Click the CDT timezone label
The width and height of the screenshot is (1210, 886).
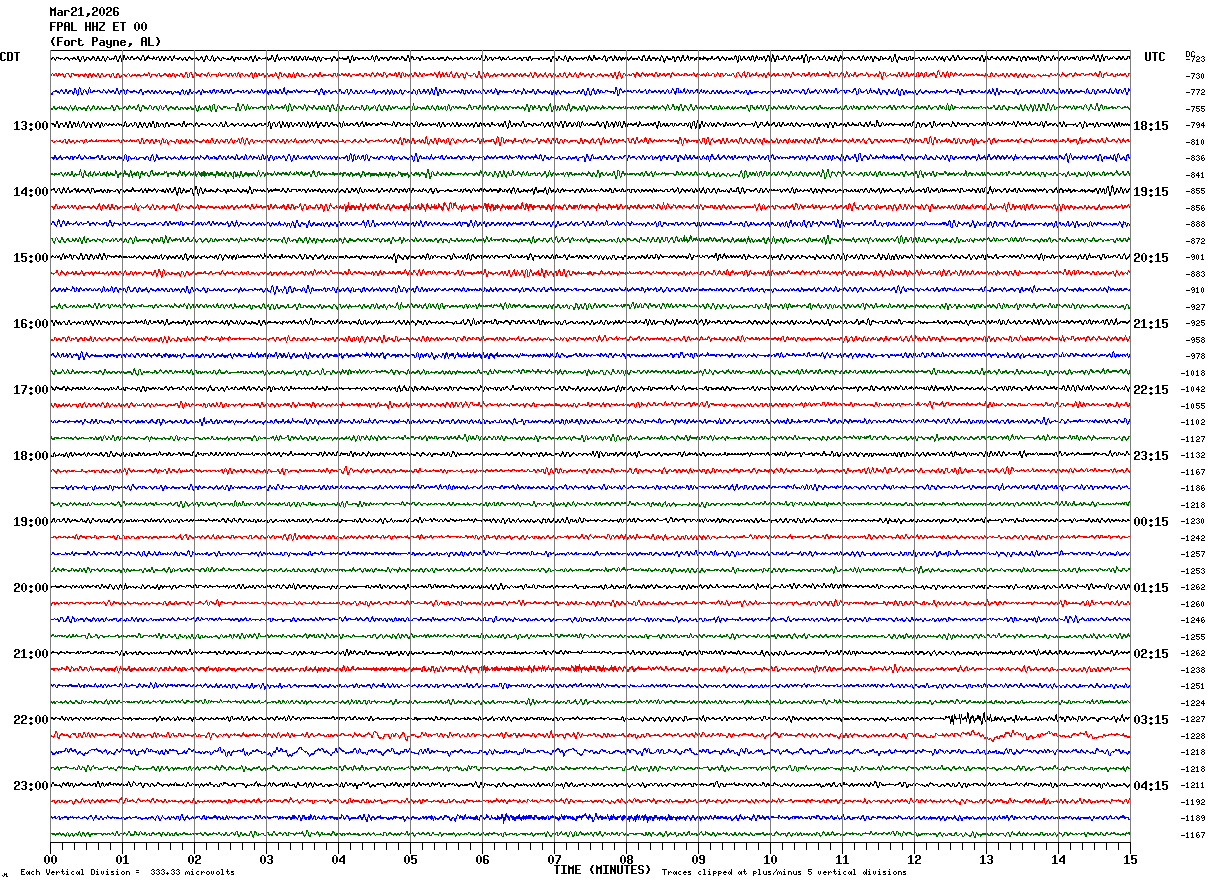click(10, 57)
